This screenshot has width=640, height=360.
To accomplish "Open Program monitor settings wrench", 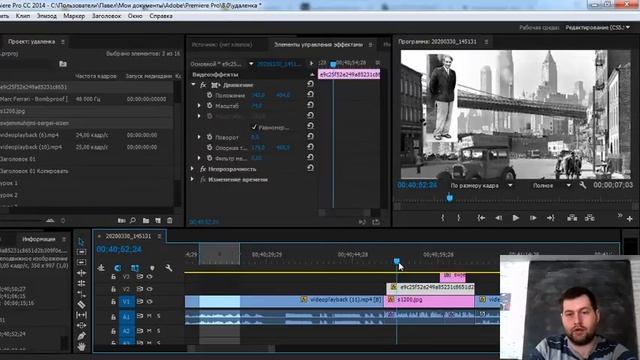I will click(583, 185).
